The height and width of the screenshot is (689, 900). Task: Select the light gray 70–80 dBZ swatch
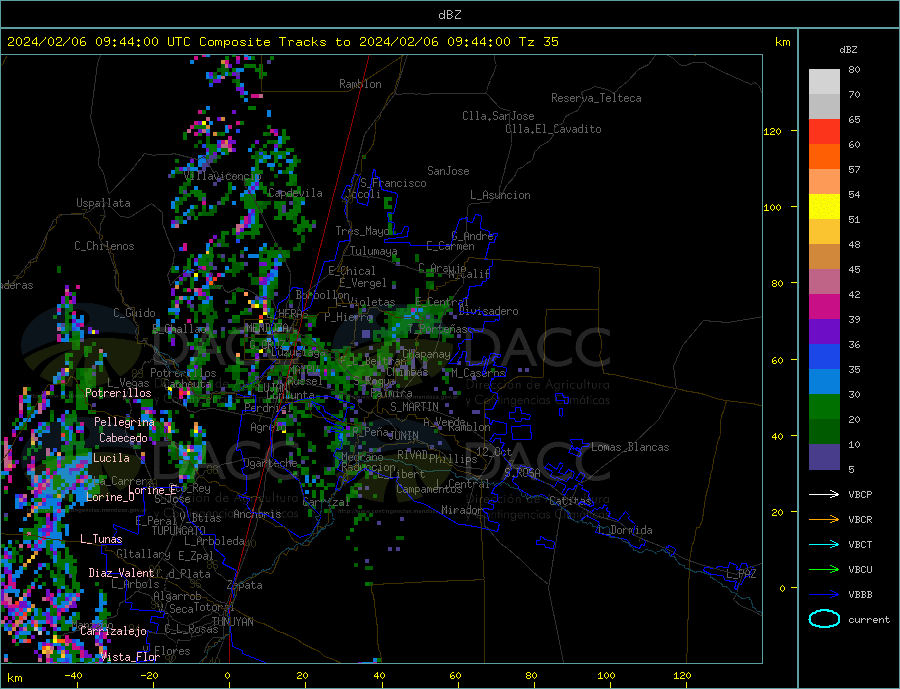pos(824,82)
